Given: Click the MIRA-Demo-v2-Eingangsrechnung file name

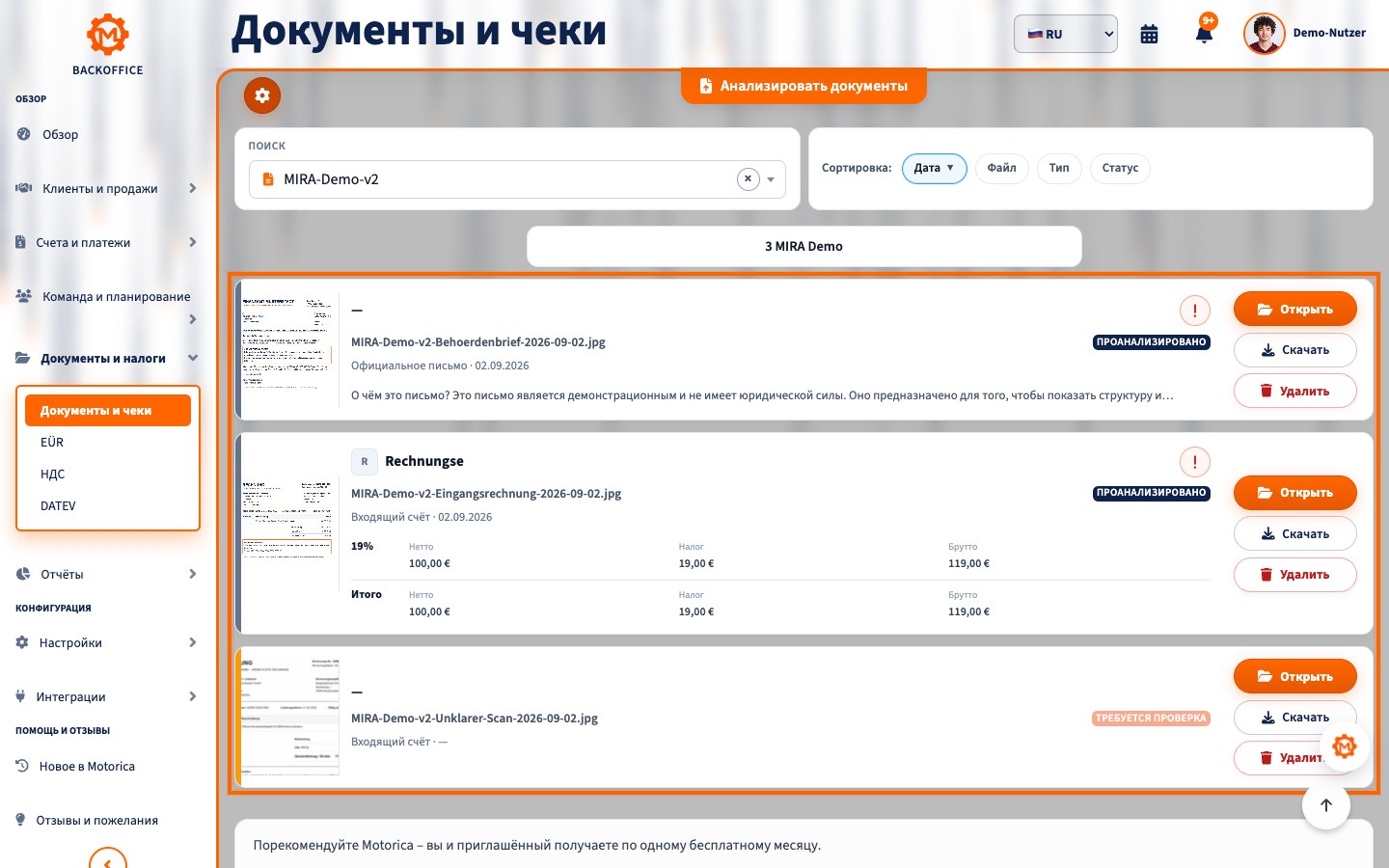Looking at the screenshot, I should pyautogui.click(x=486, y=494).
